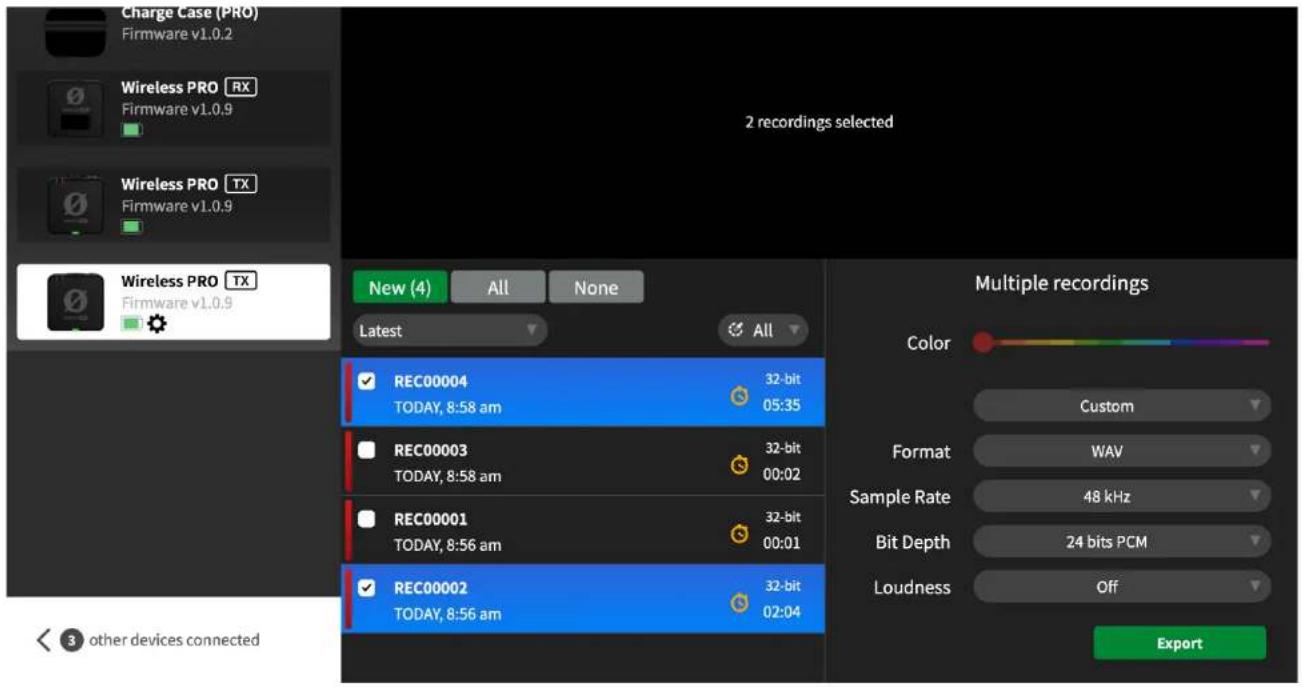Uncheck the REC00004 recording checkbox

[366, 381]
